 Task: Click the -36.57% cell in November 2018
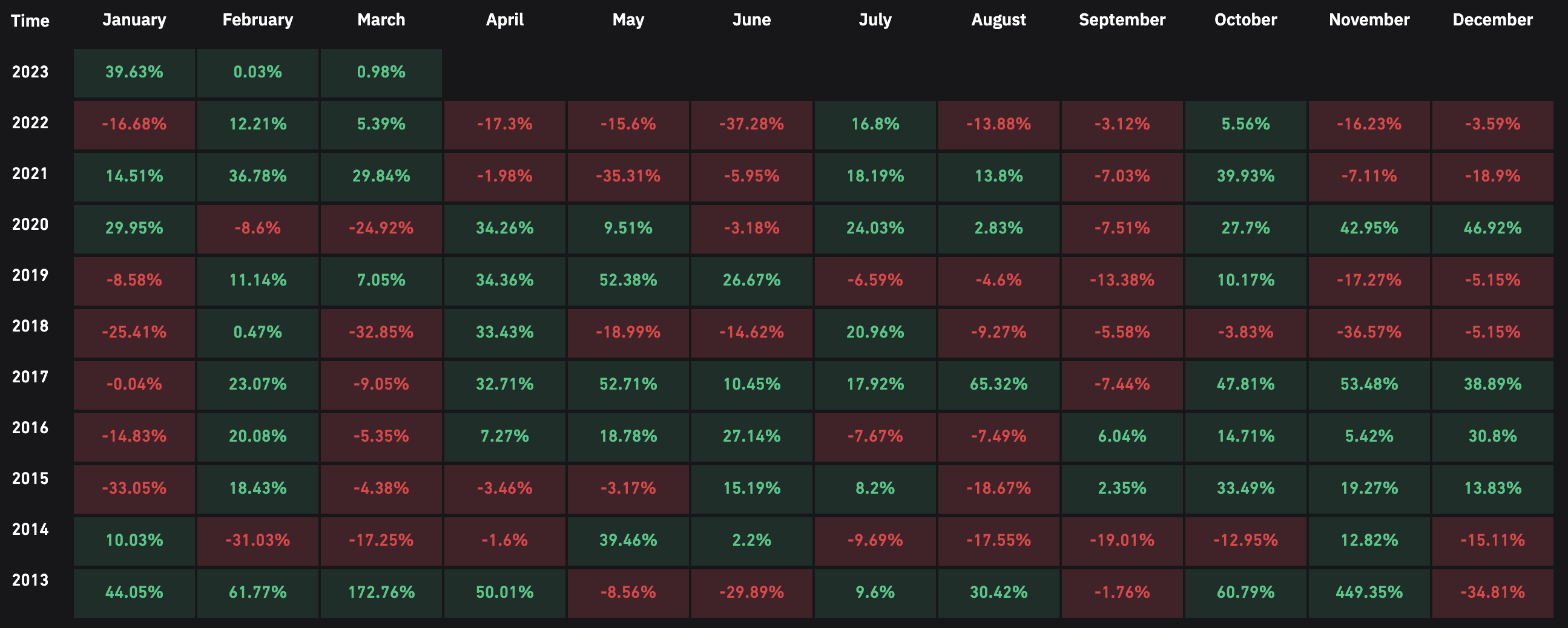1369,333
